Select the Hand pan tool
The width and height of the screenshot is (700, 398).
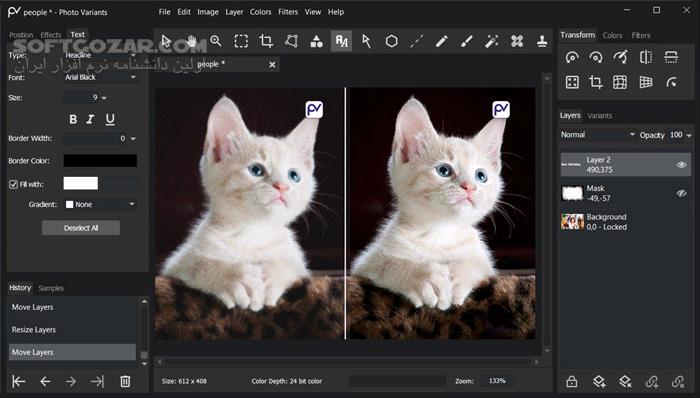pyautogui.click(x=191, y=41)
